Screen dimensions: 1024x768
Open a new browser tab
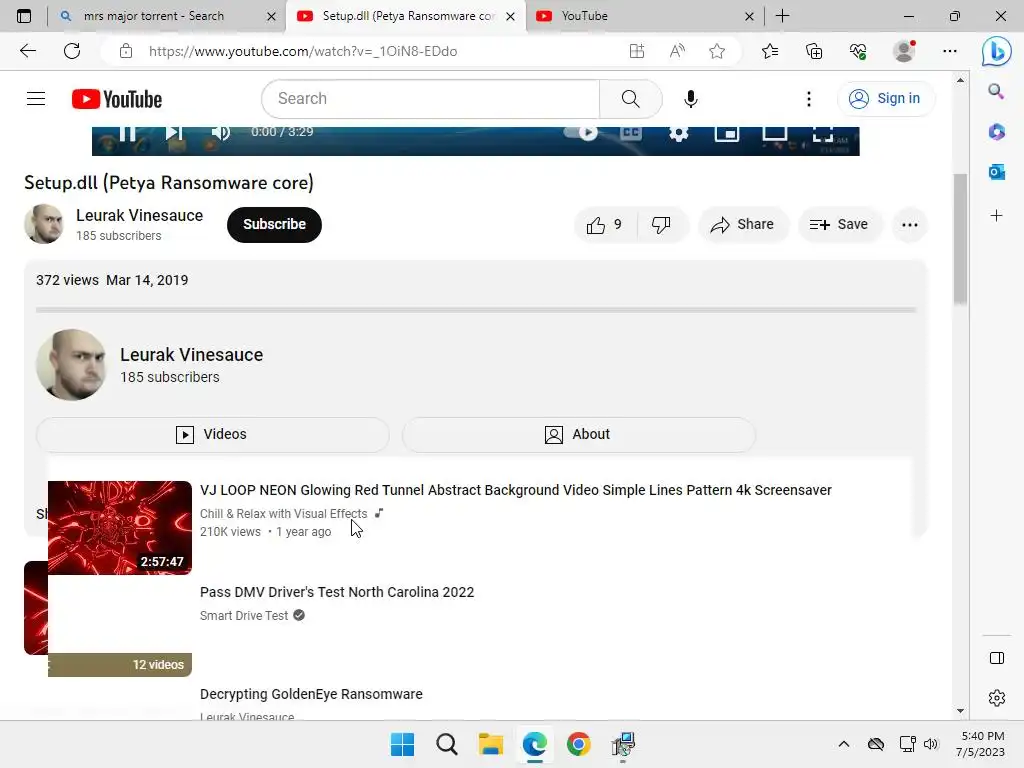[782, 16]
